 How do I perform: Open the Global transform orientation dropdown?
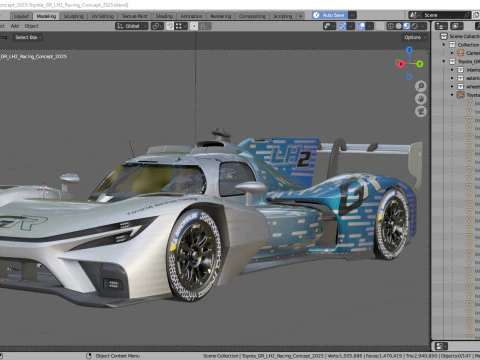131,26
